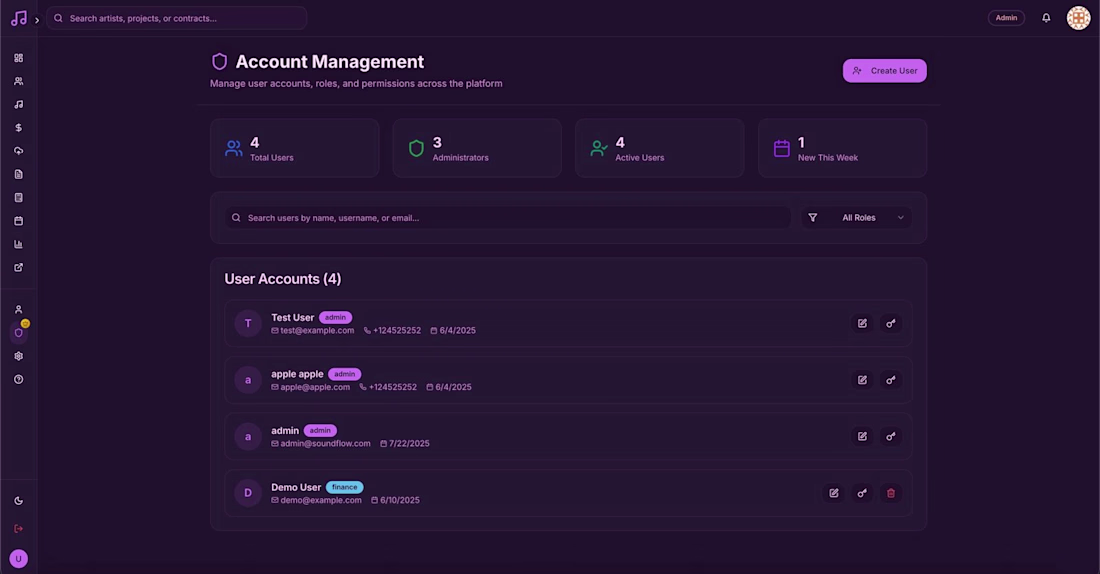Image resolution: width=1100 pixels, height=574 pixels.
Task: Edit the apple apple account
Action: (862, 380)
